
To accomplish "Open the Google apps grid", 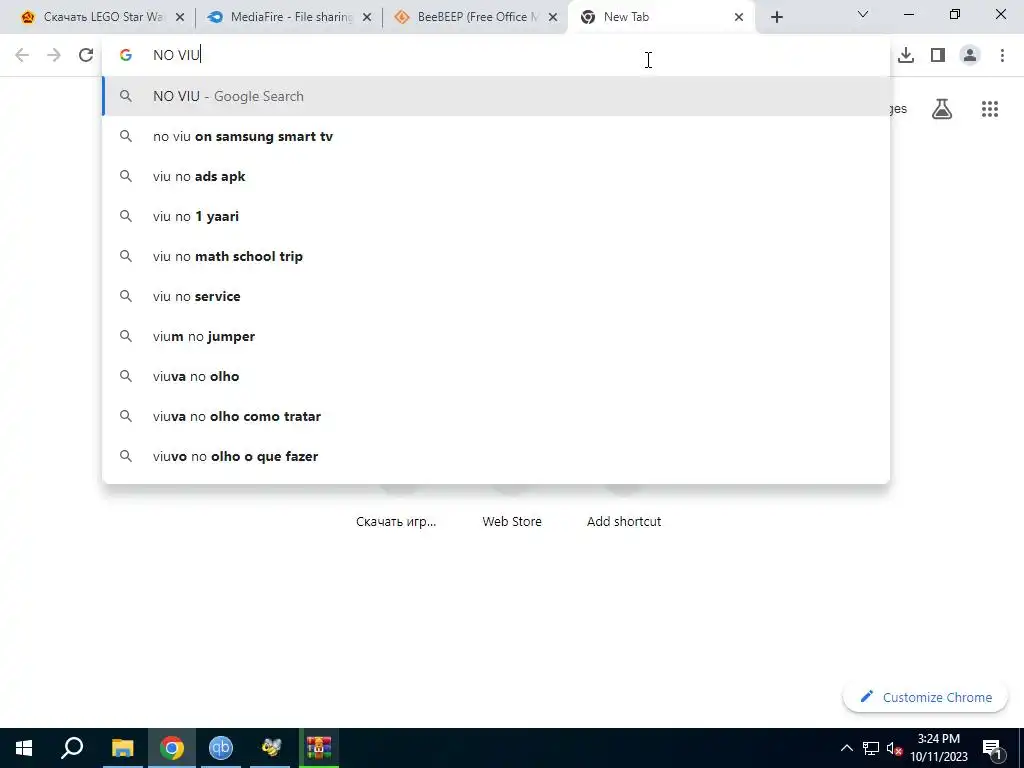I will (x=989, y=109).
